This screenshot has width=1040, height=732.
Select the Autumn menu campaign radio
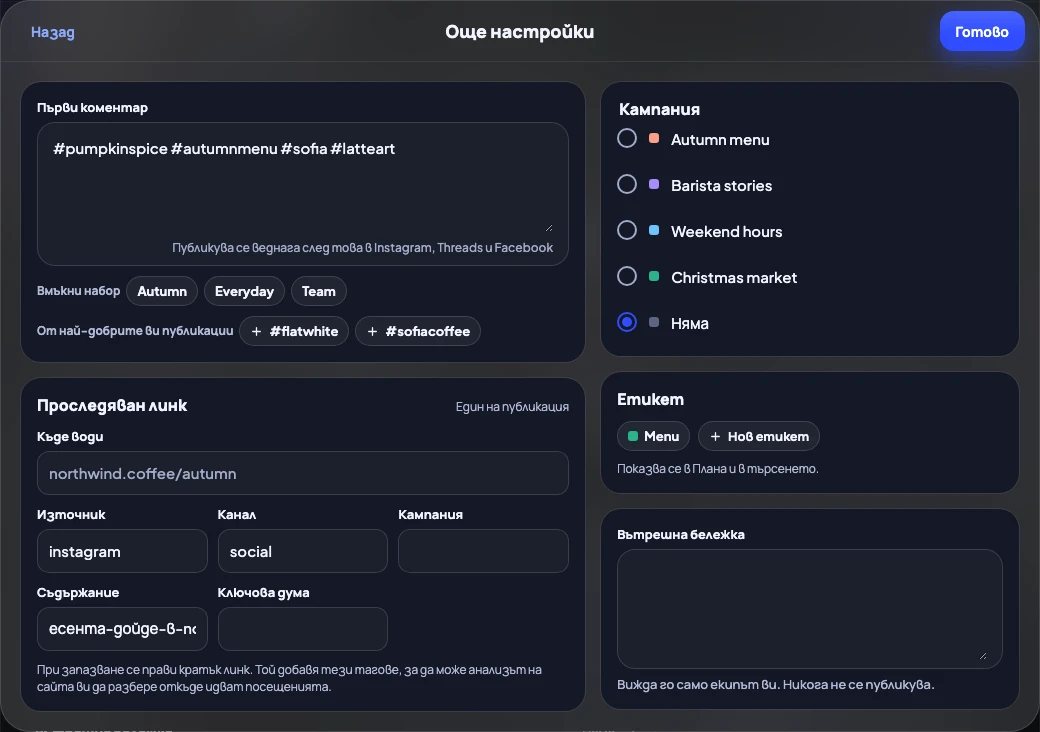pos(627,139)
